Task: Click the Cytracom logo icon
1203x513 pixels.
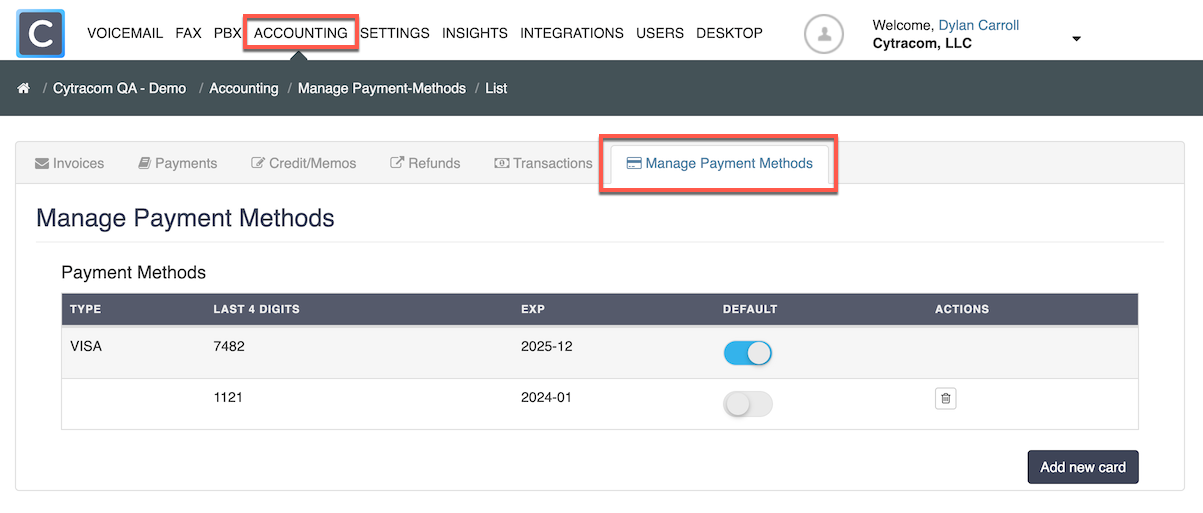Action: 41,33
